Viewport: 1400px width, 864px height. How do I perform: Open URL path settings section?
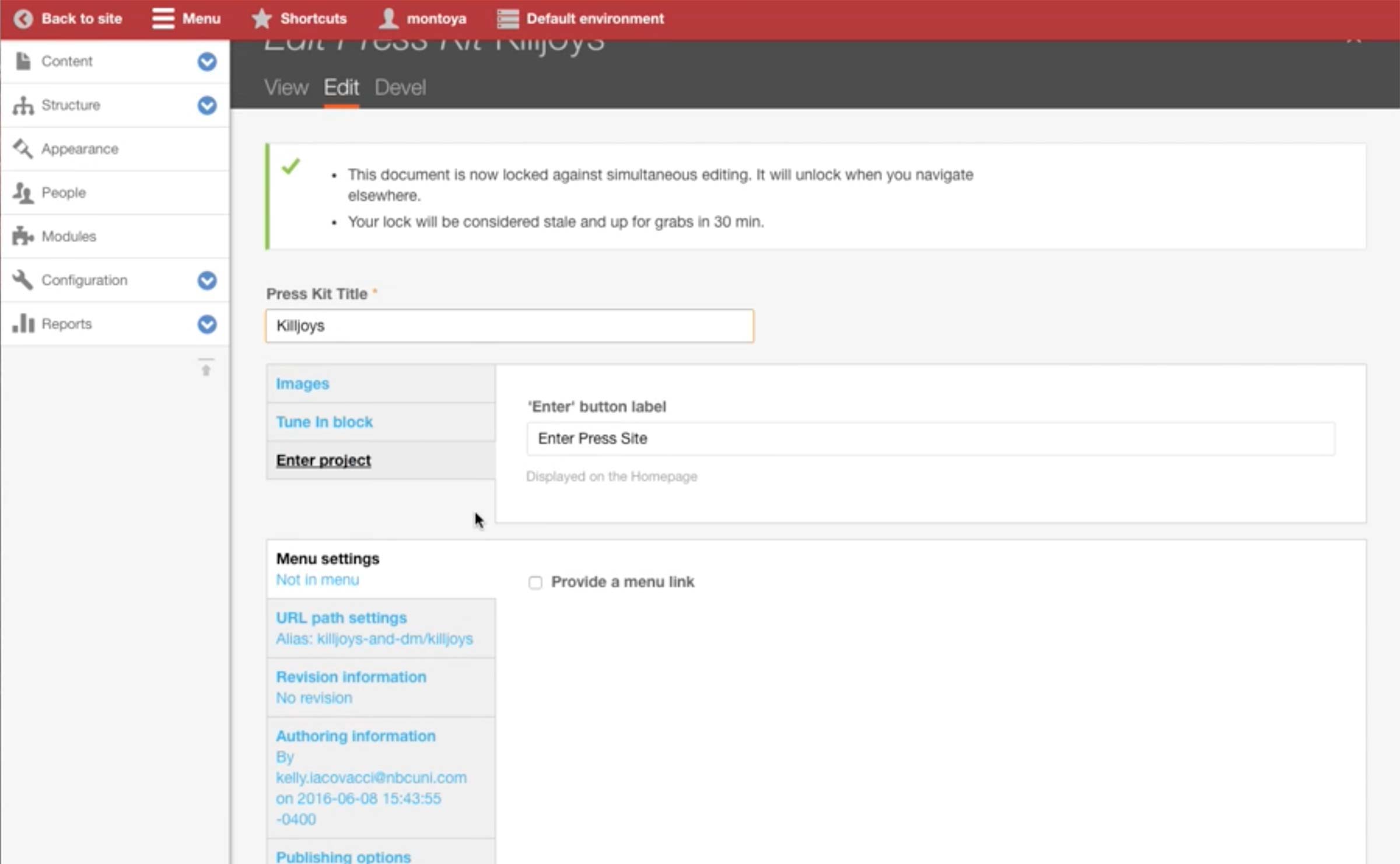341,618
